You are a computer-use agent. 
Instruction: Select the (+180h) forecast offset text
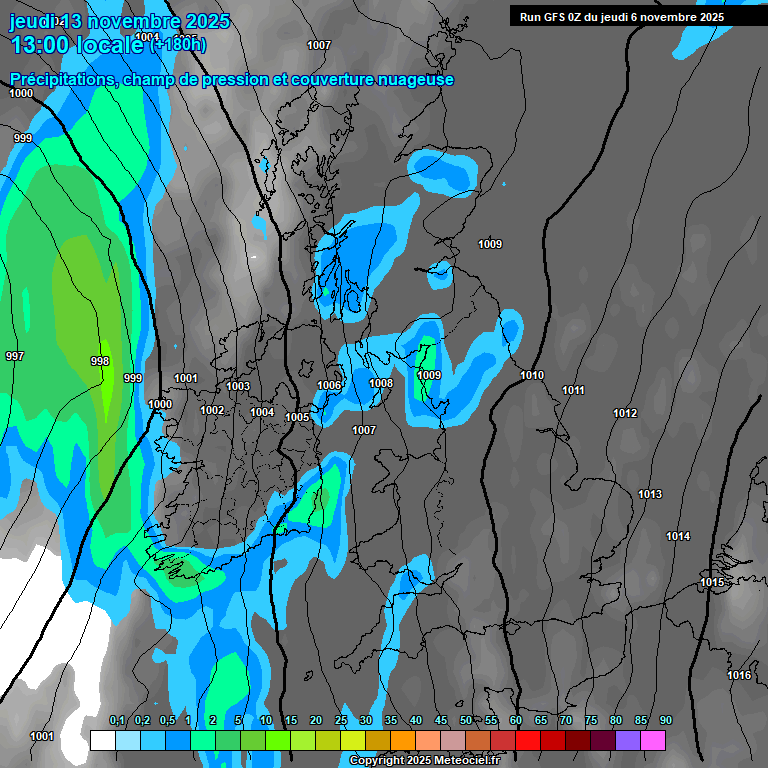click(x=179, y=44)
